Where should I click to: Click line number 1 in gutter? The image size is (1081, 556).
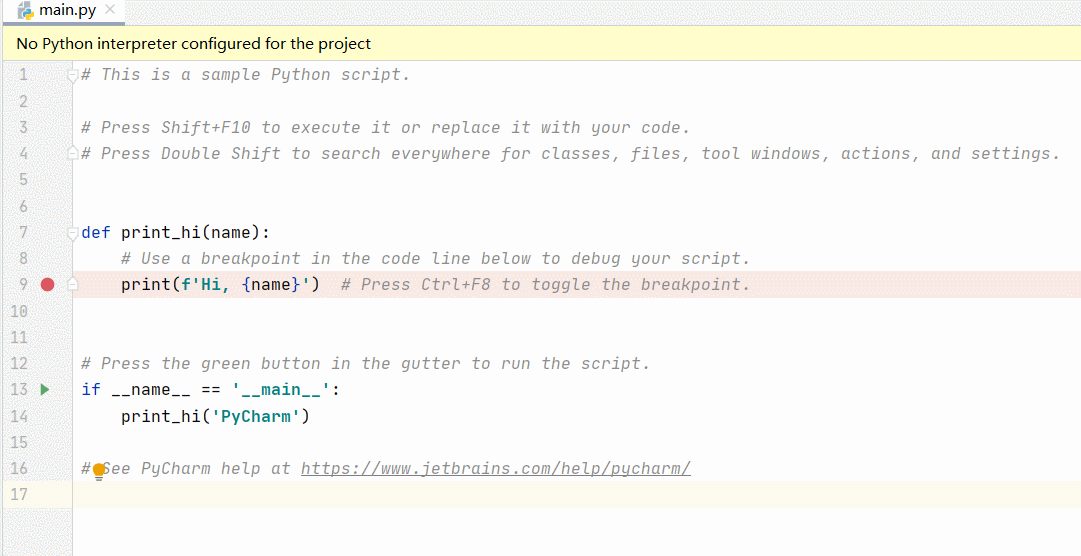(x=23, y=75)
